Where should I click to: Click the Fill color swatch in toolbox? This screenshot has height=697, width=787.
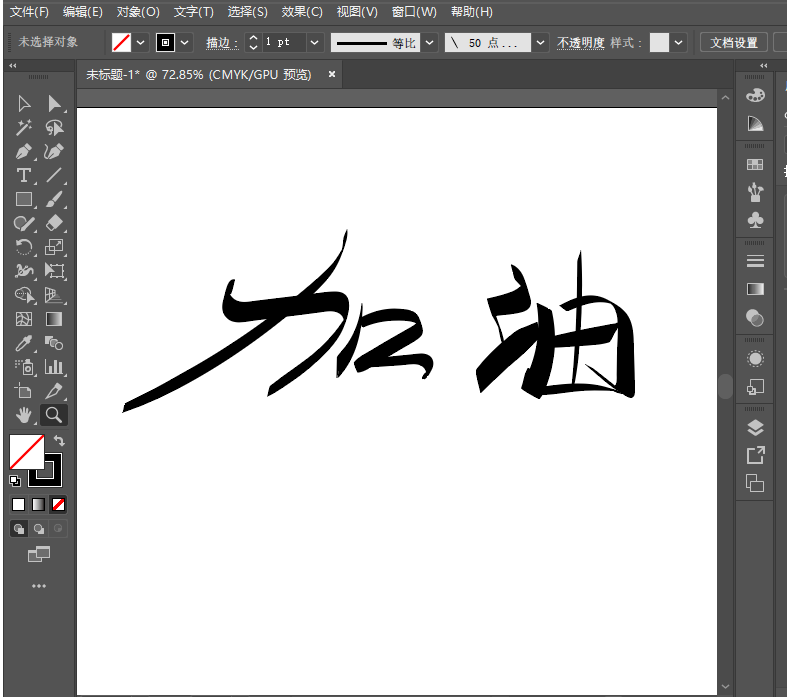point(25,451)
